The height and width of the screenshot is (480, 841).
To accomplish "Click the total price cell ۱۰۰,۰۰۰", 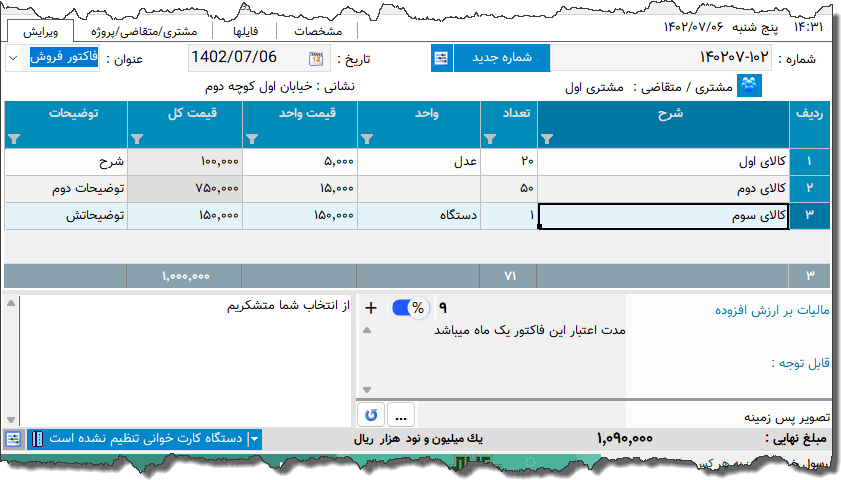I will 185,161.
